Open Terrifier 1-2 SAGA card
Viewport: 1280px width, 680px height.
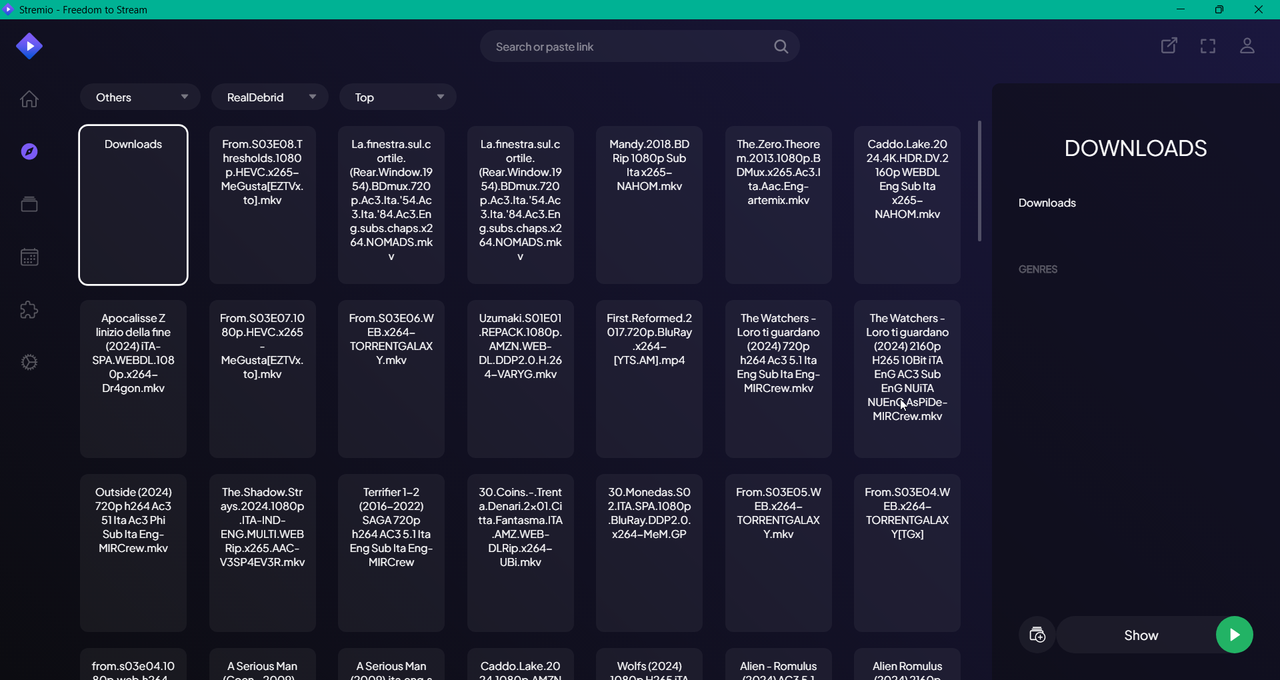pos(391,553)
